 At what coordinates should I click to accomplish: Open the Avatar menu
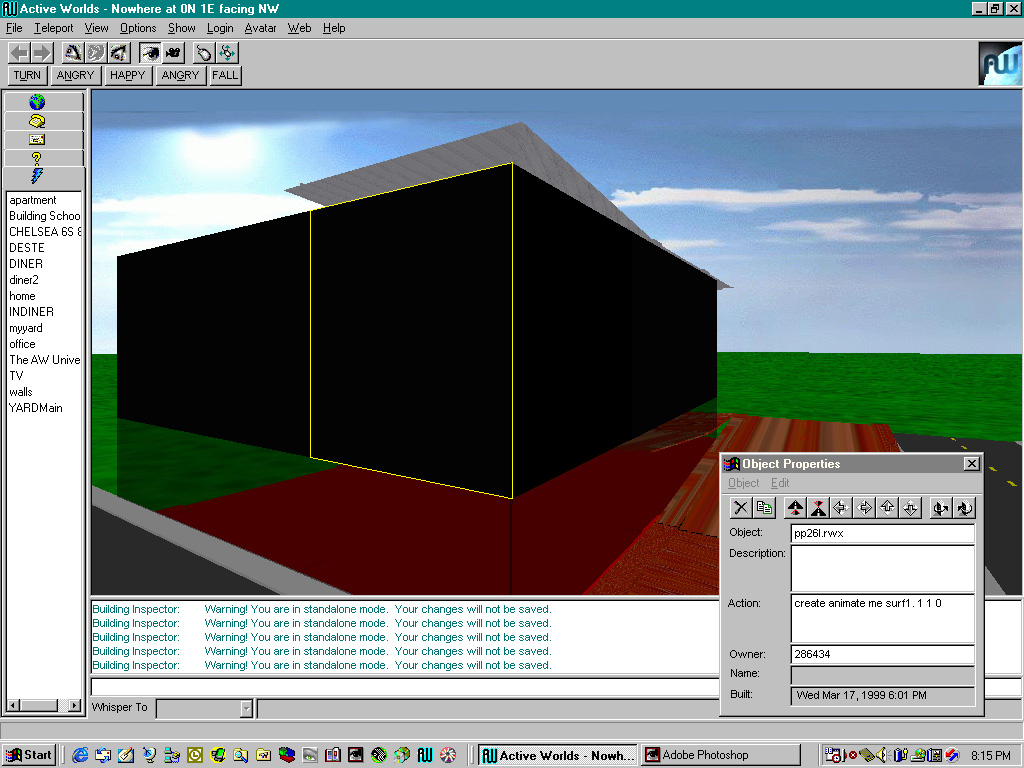(260, 28)
